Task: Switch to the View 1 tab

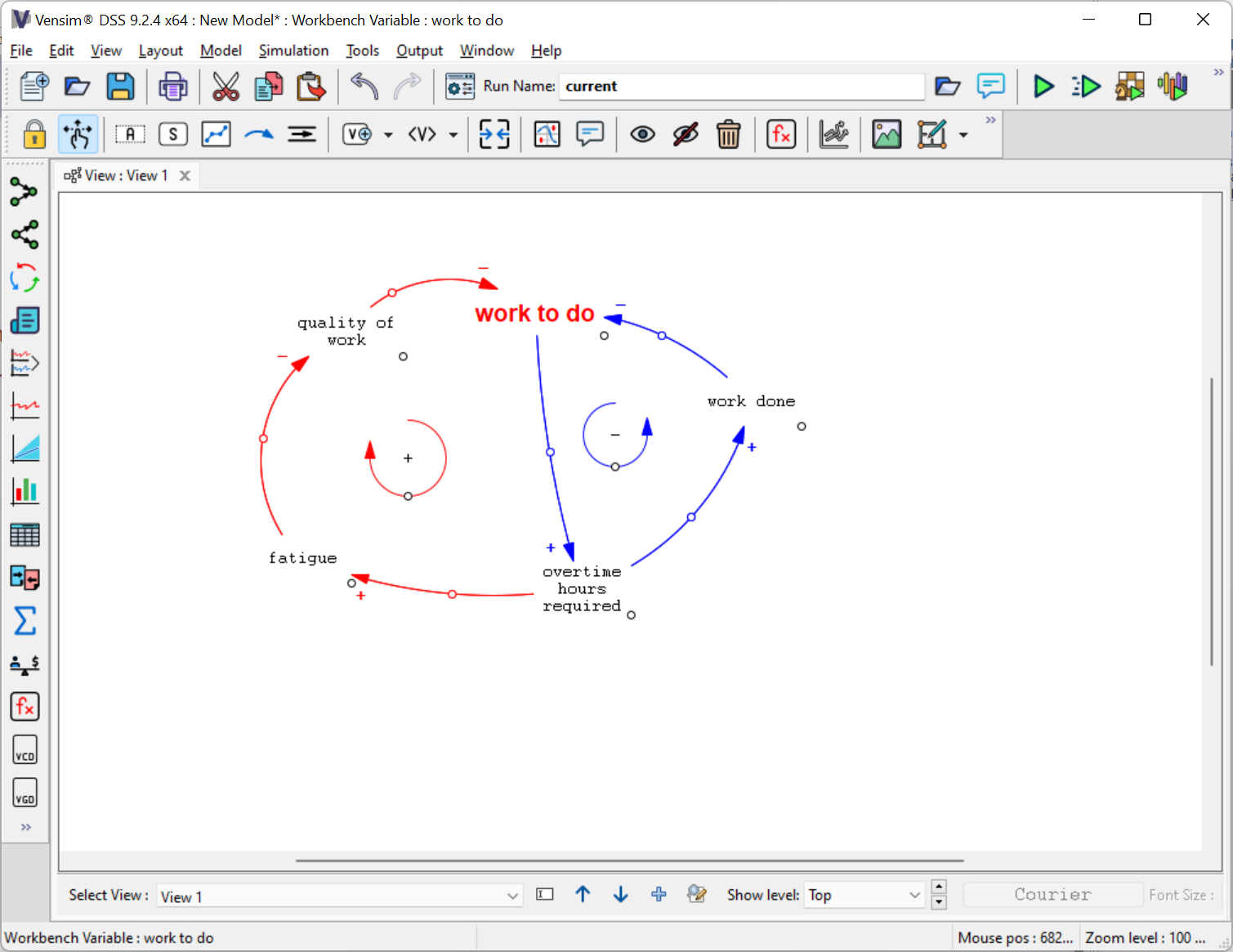Action: [126, 176]
